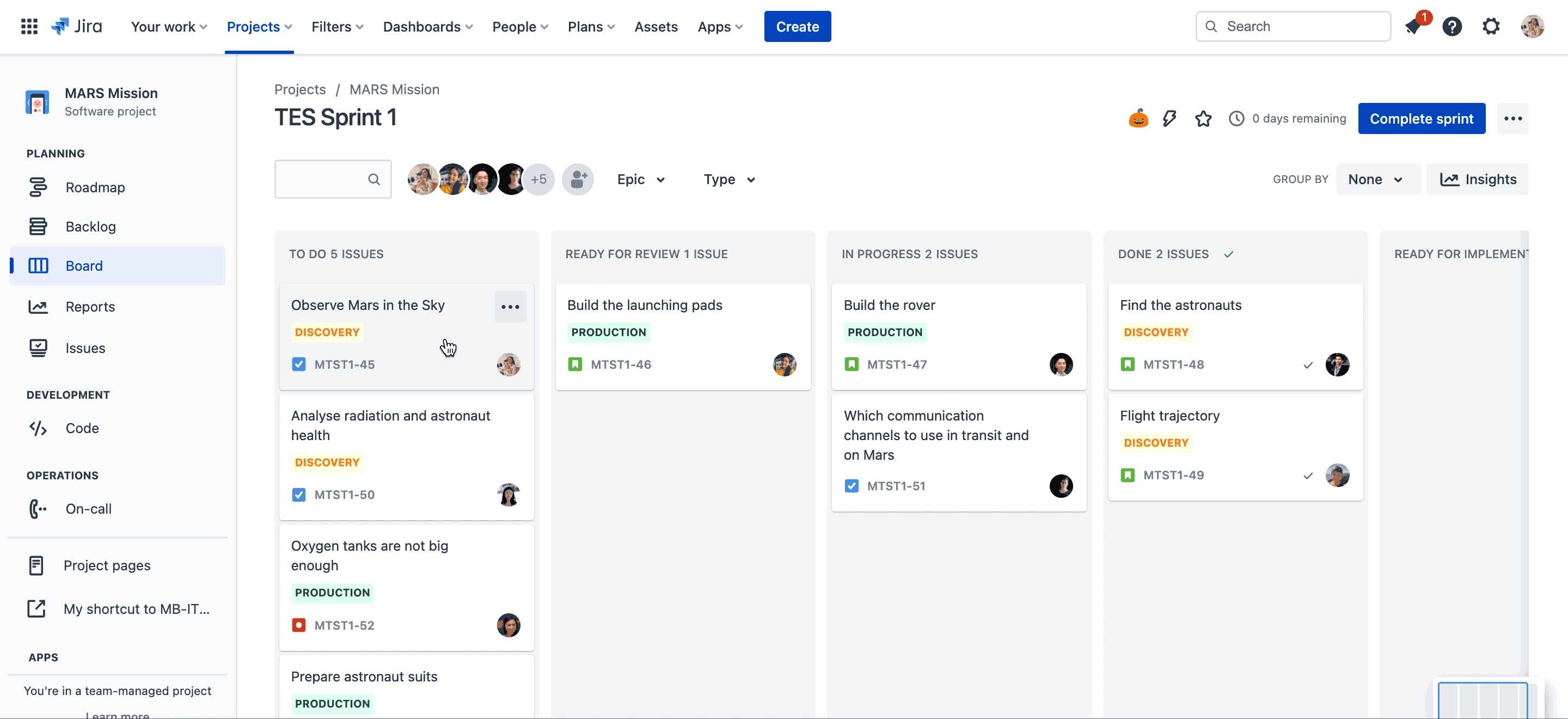The width and height of the screenshot is (1568, 719).
Task: Expand the Group By None dropdown
Action: tap(1375, 179)
